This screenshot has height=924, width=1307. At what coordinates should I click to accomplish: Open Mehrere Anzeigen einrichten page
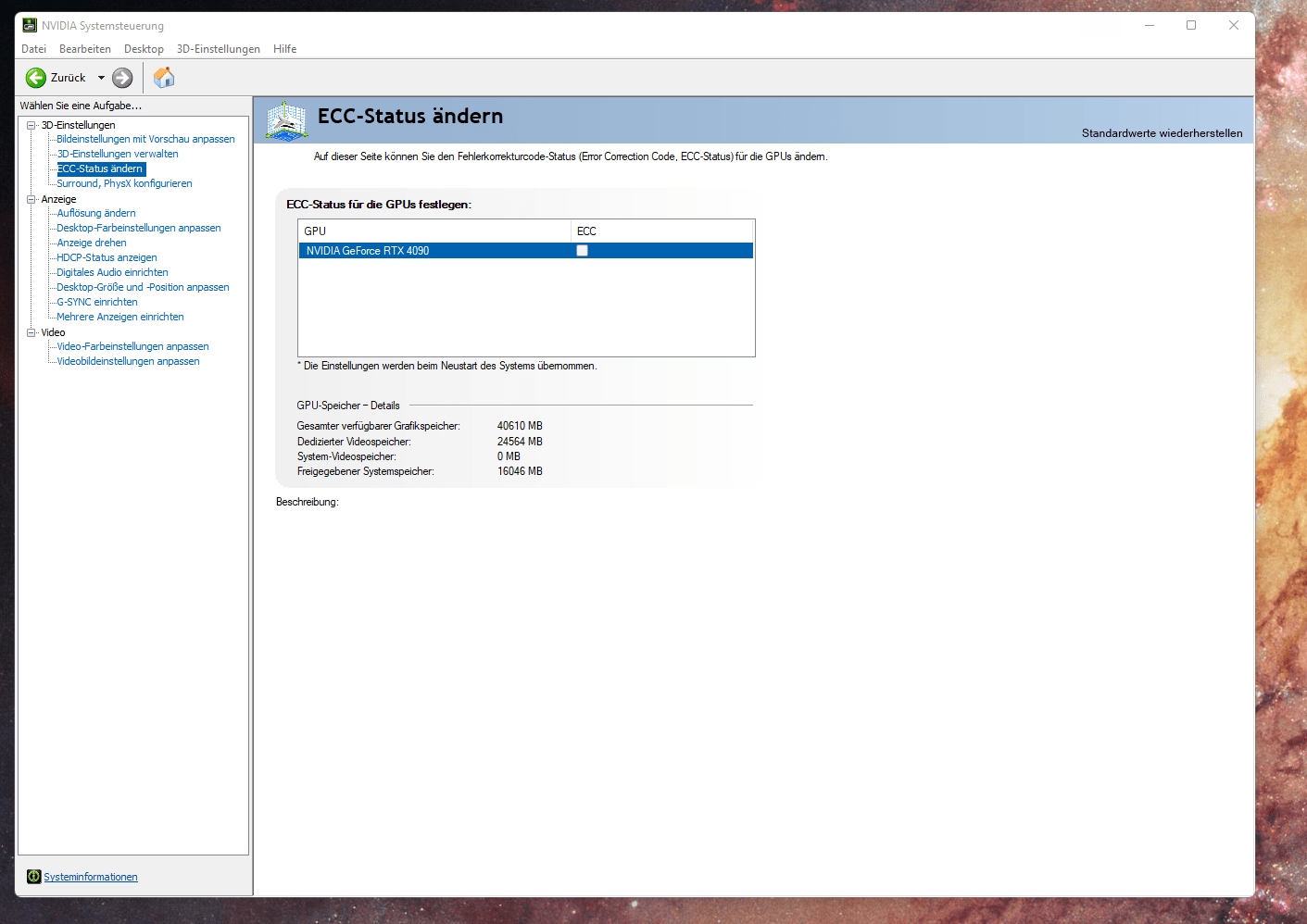pos(120,317)
